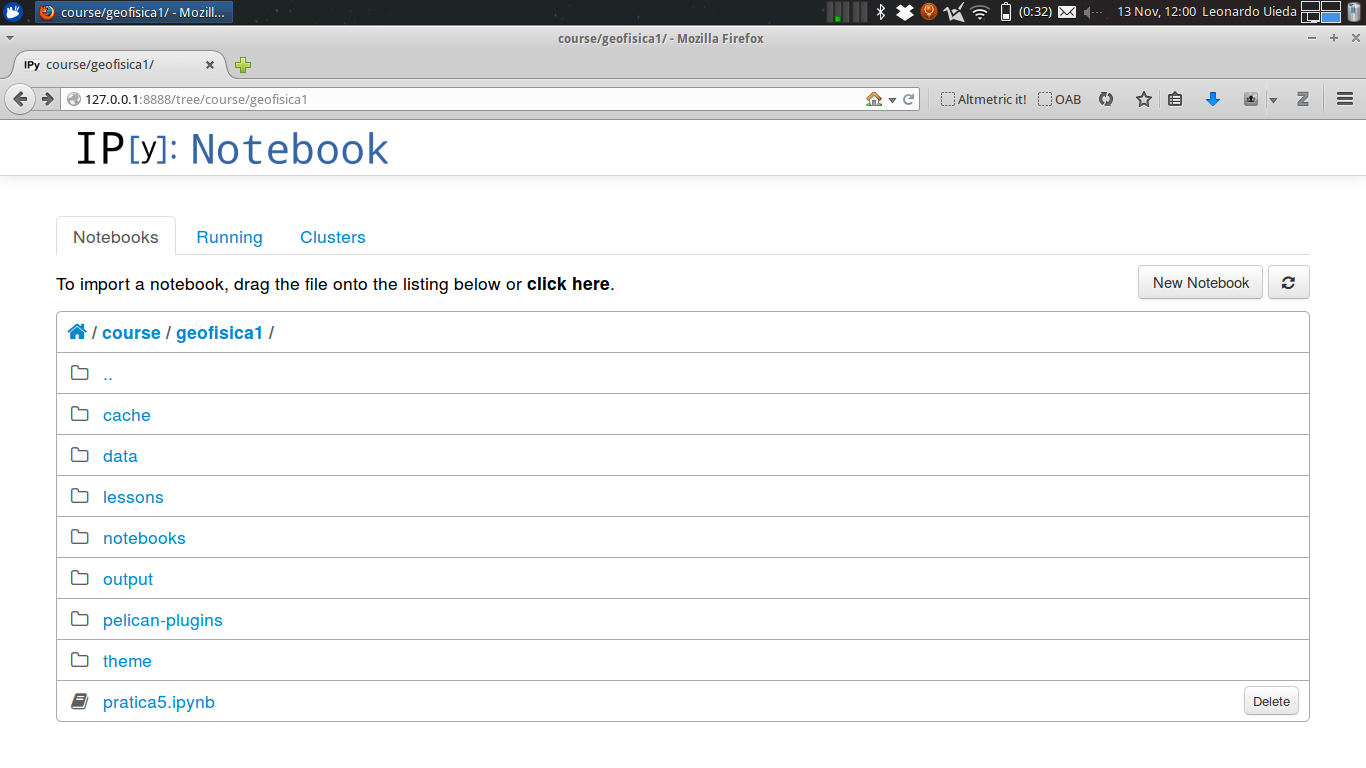Open the Dropbox tray icon

[905, 12]
